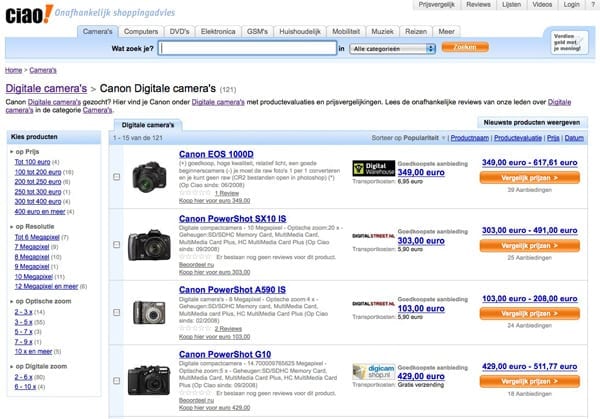Open the Muziek category tab
This screenshot has height=419, width=600.
click(382, 31)
